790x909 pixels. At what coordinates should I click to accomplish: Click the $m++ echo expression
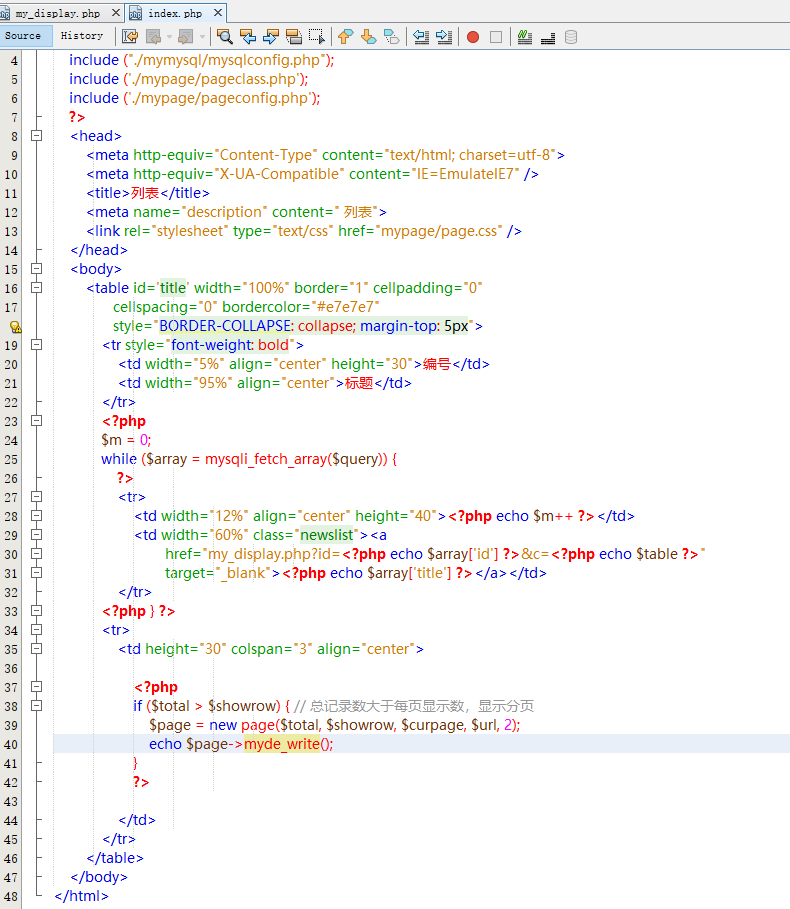click(x=522, y=516)
